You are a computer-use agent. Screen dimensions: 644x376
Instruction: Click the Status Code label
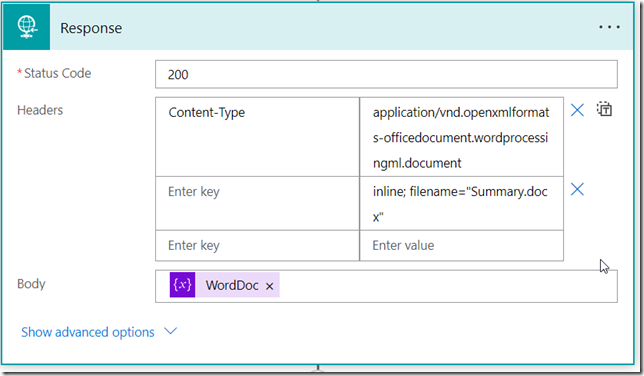[x=57, y=73]
